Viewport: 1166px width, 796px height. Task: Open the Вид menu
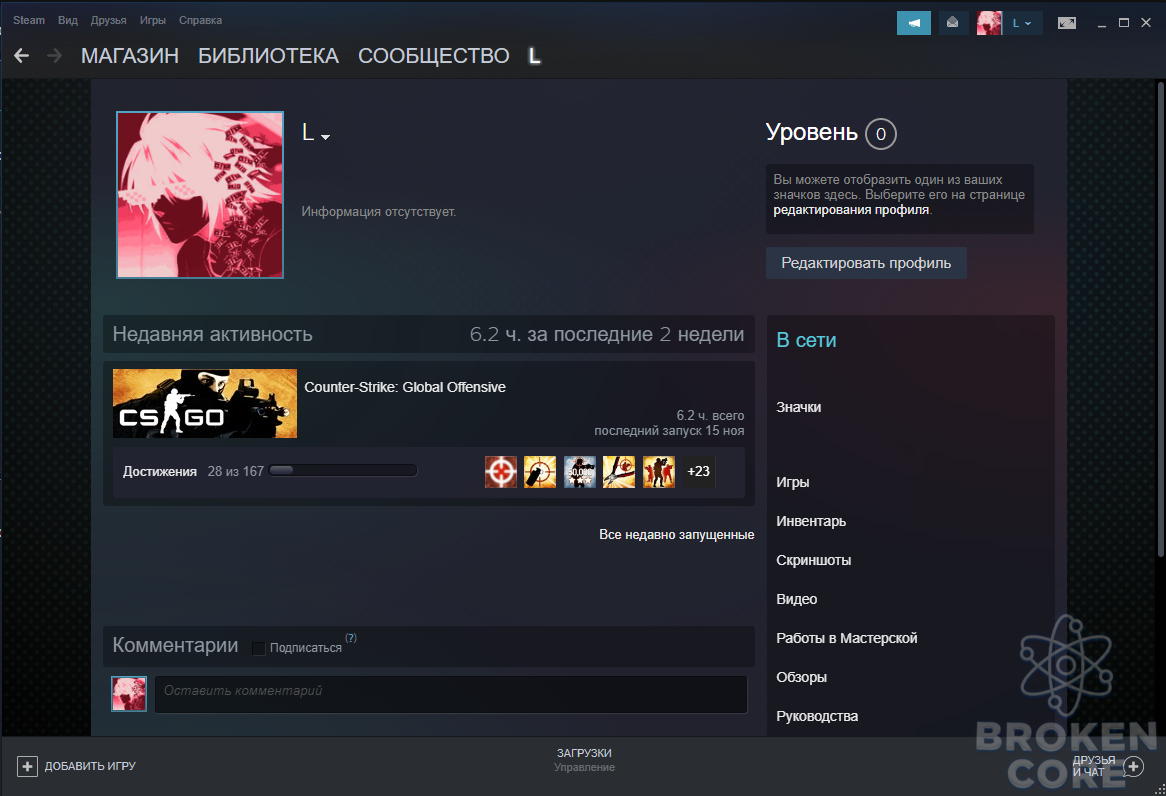68,20
